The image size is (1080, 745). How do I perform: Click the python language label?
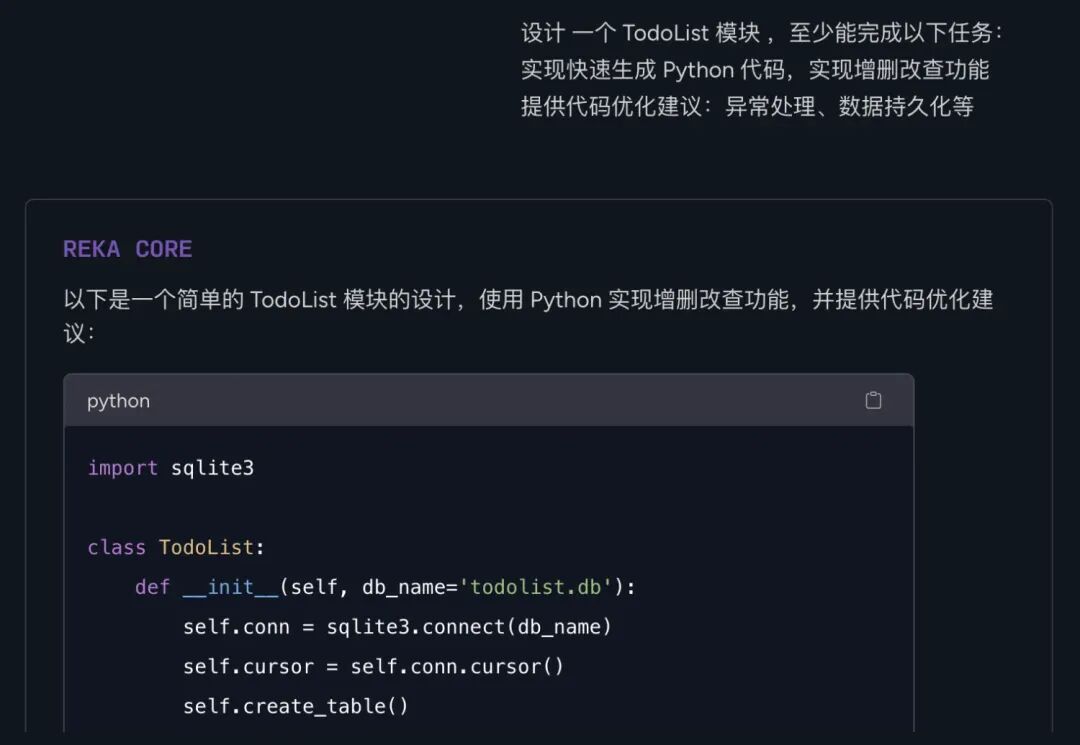[x=118, y=401]
